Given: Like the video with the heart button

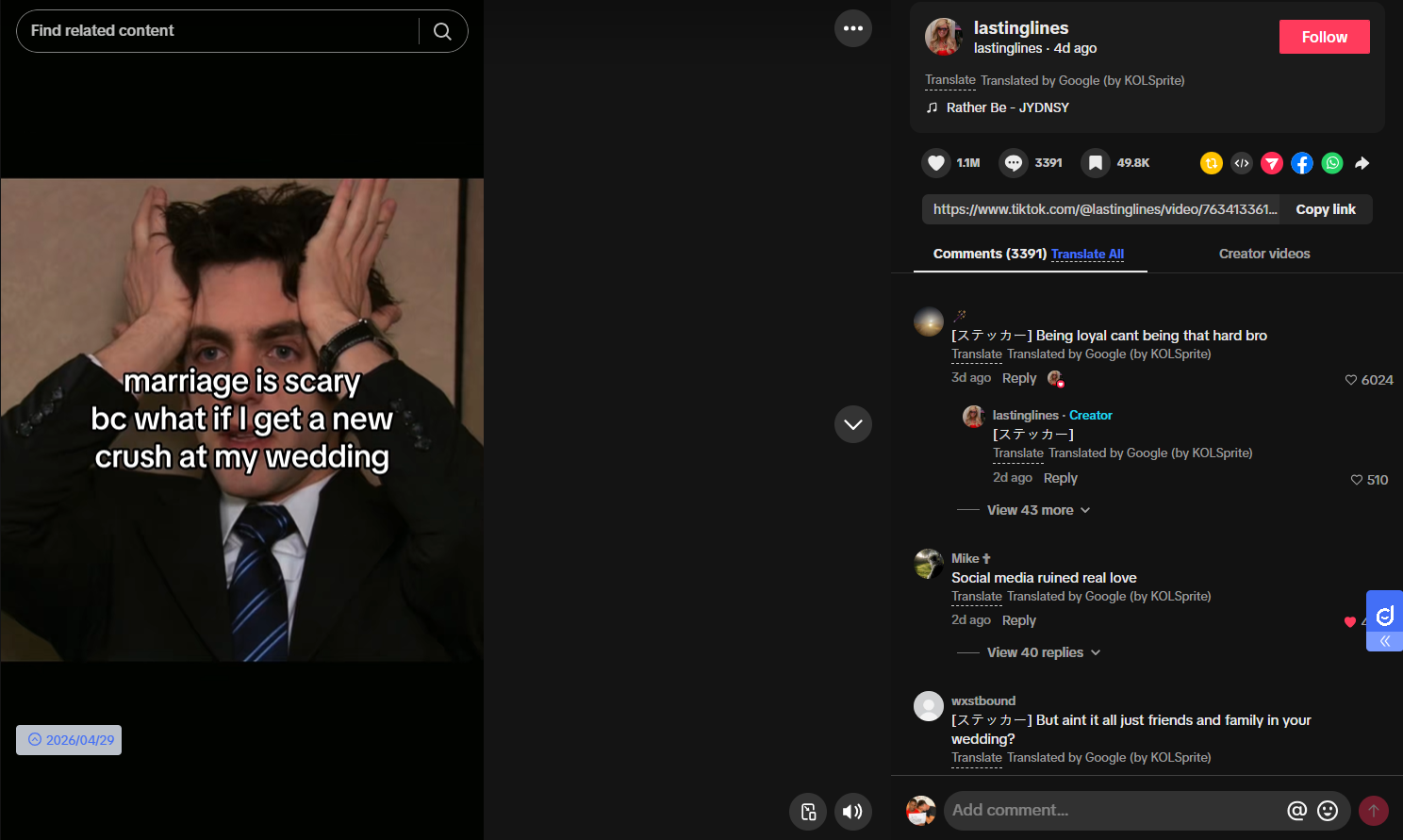Looking at the screenshot, I should pos(936,163).
